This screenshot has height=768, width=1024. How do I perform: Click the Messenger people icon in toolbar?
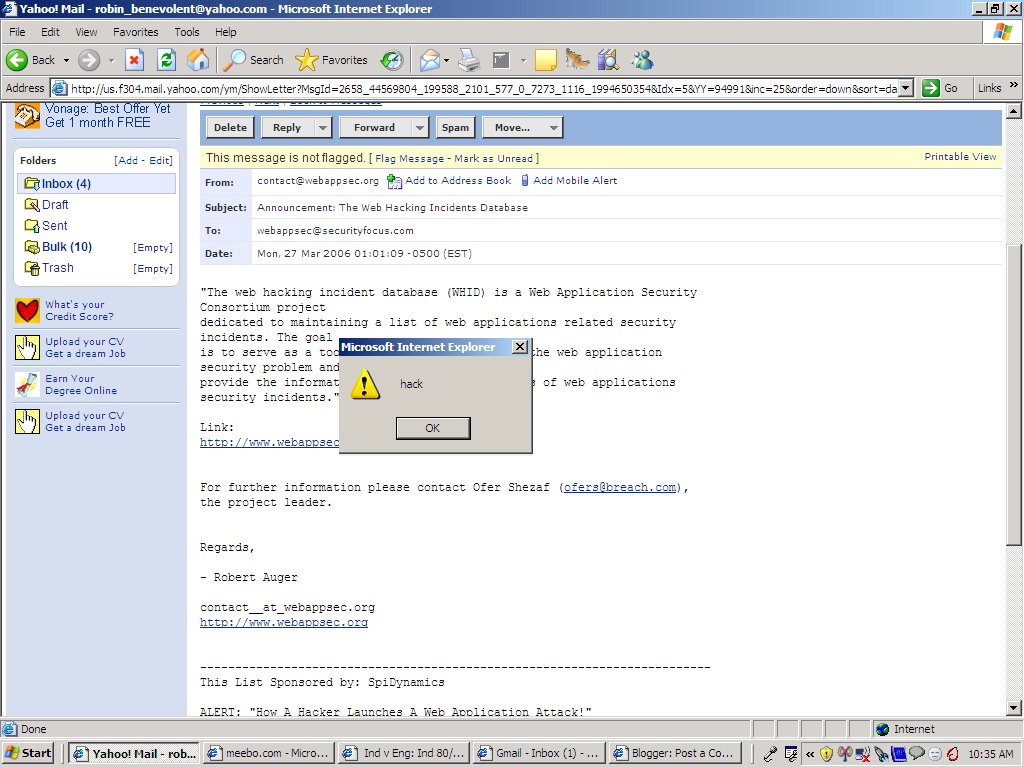pos(643,60)
